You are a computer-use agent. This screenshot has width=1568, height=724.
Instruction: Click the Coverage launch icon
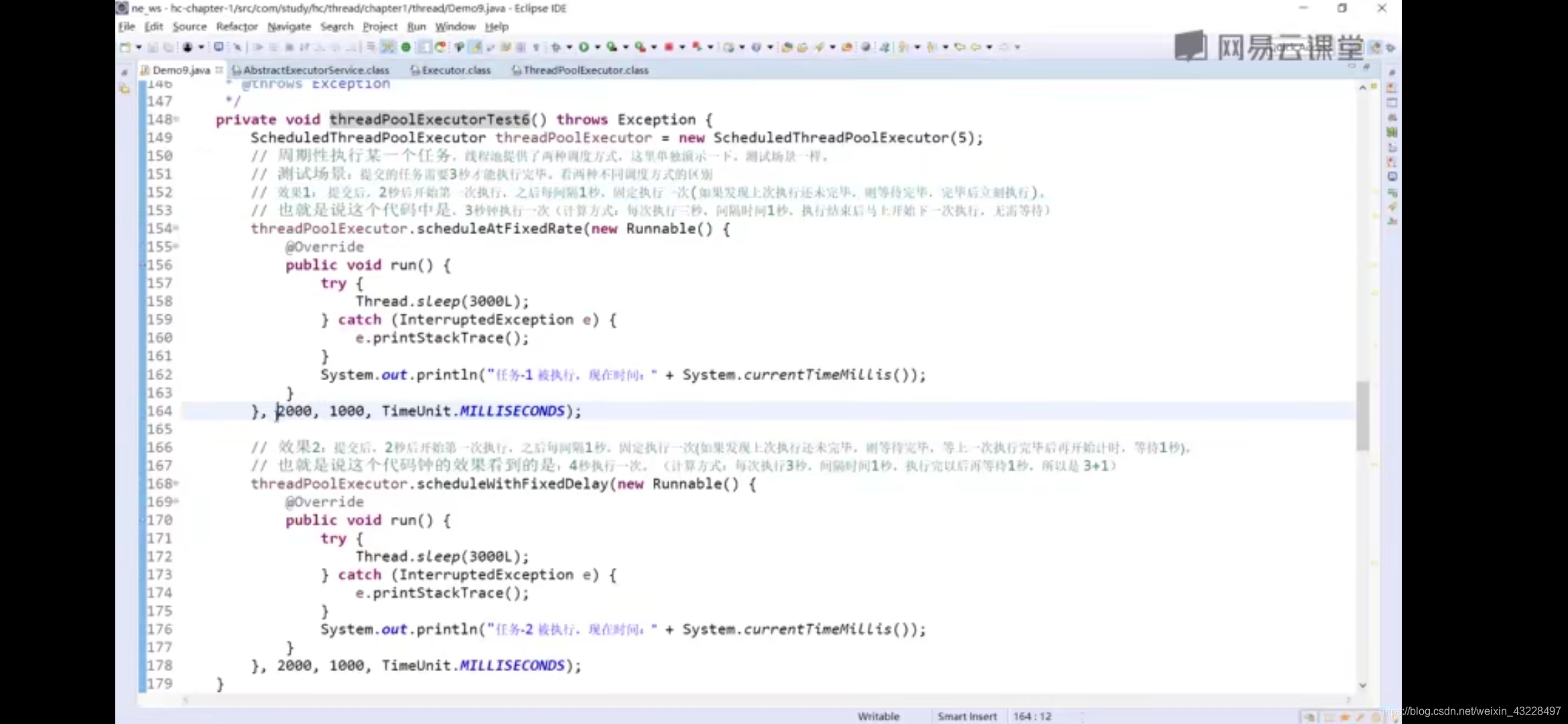pos(612,47)
